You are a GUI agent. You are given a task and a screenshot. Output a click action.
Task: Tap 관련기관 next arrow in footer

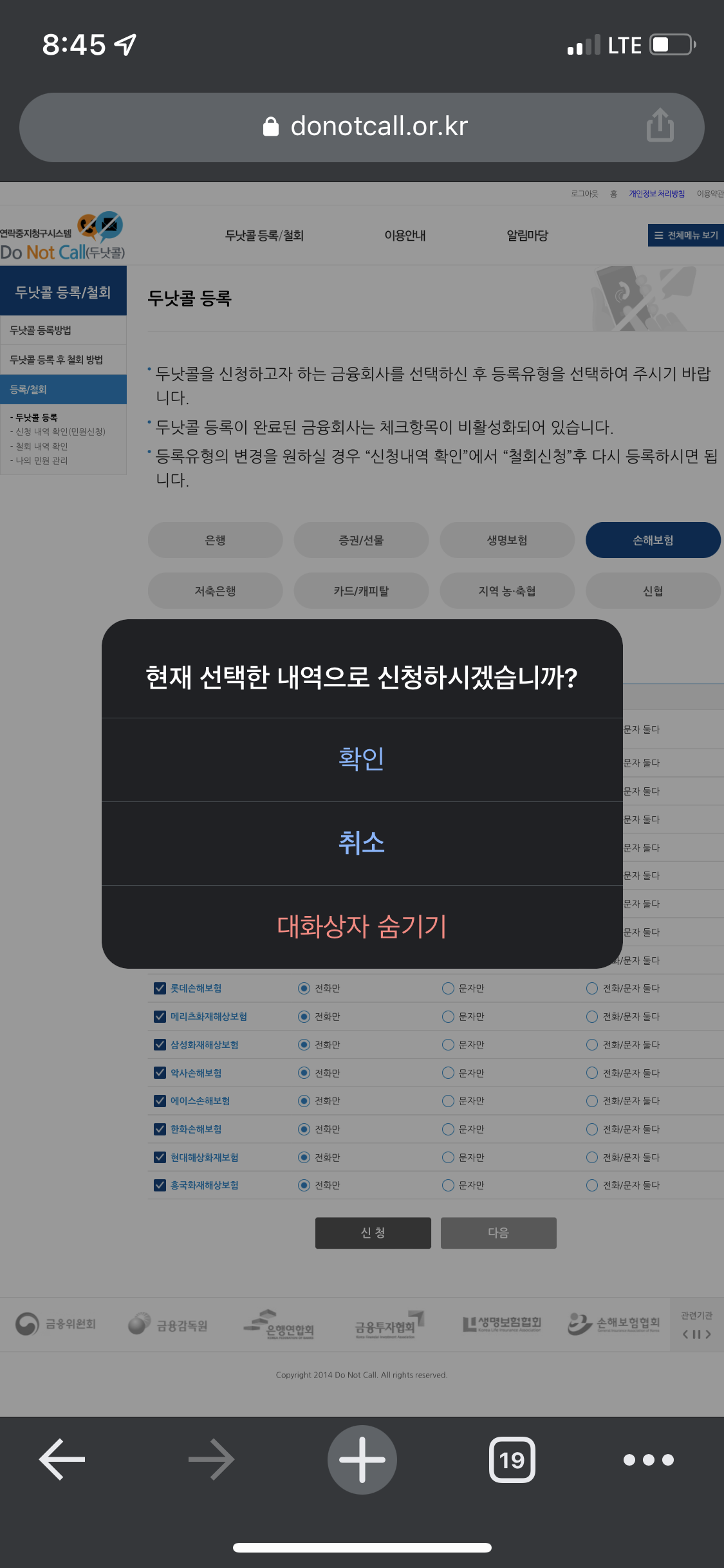click(709, 1334)
